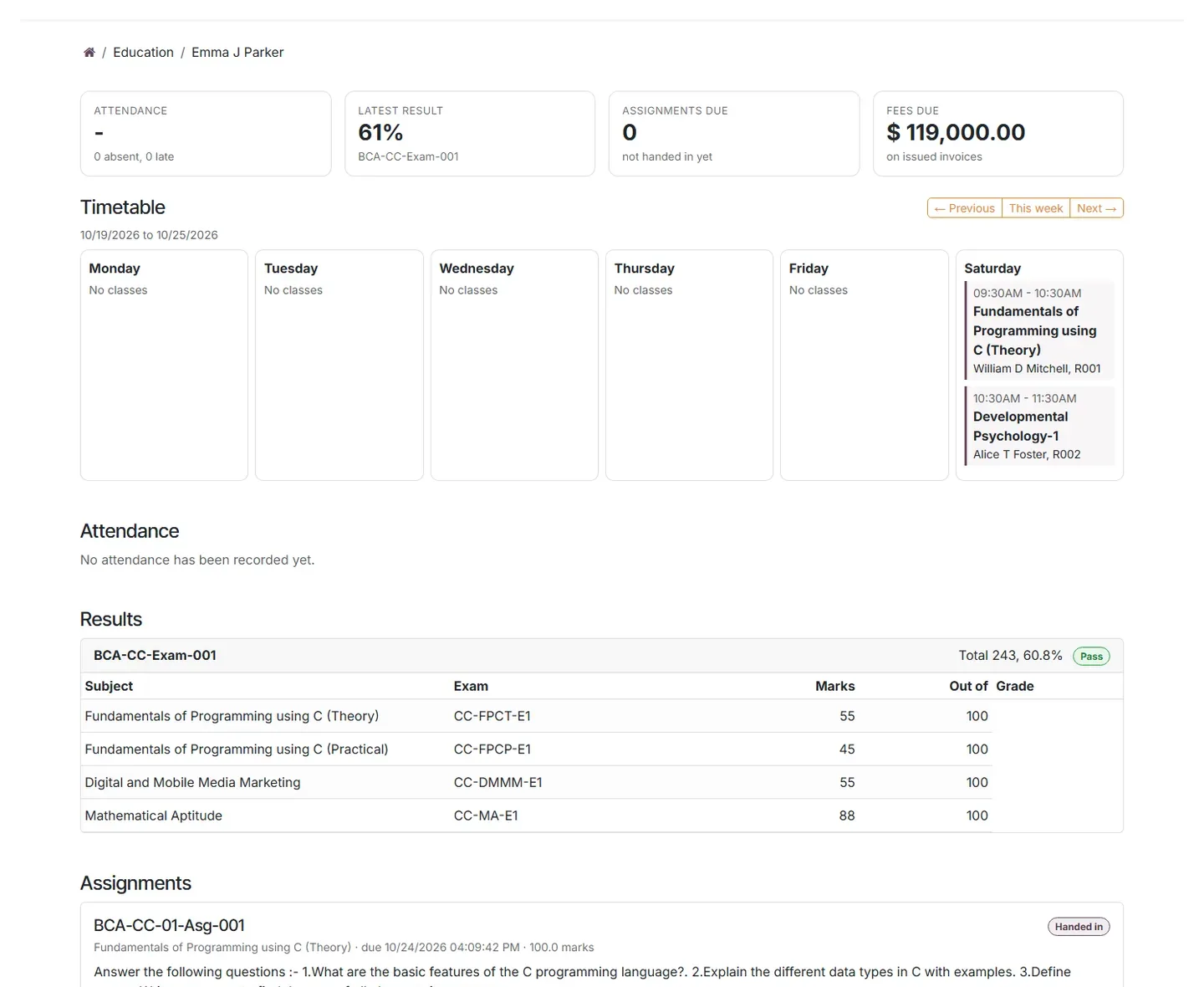Image resolution: width=1204 pixels, height=987 pixels.
Task: Click the Friday day column
Action: (864, 366)
